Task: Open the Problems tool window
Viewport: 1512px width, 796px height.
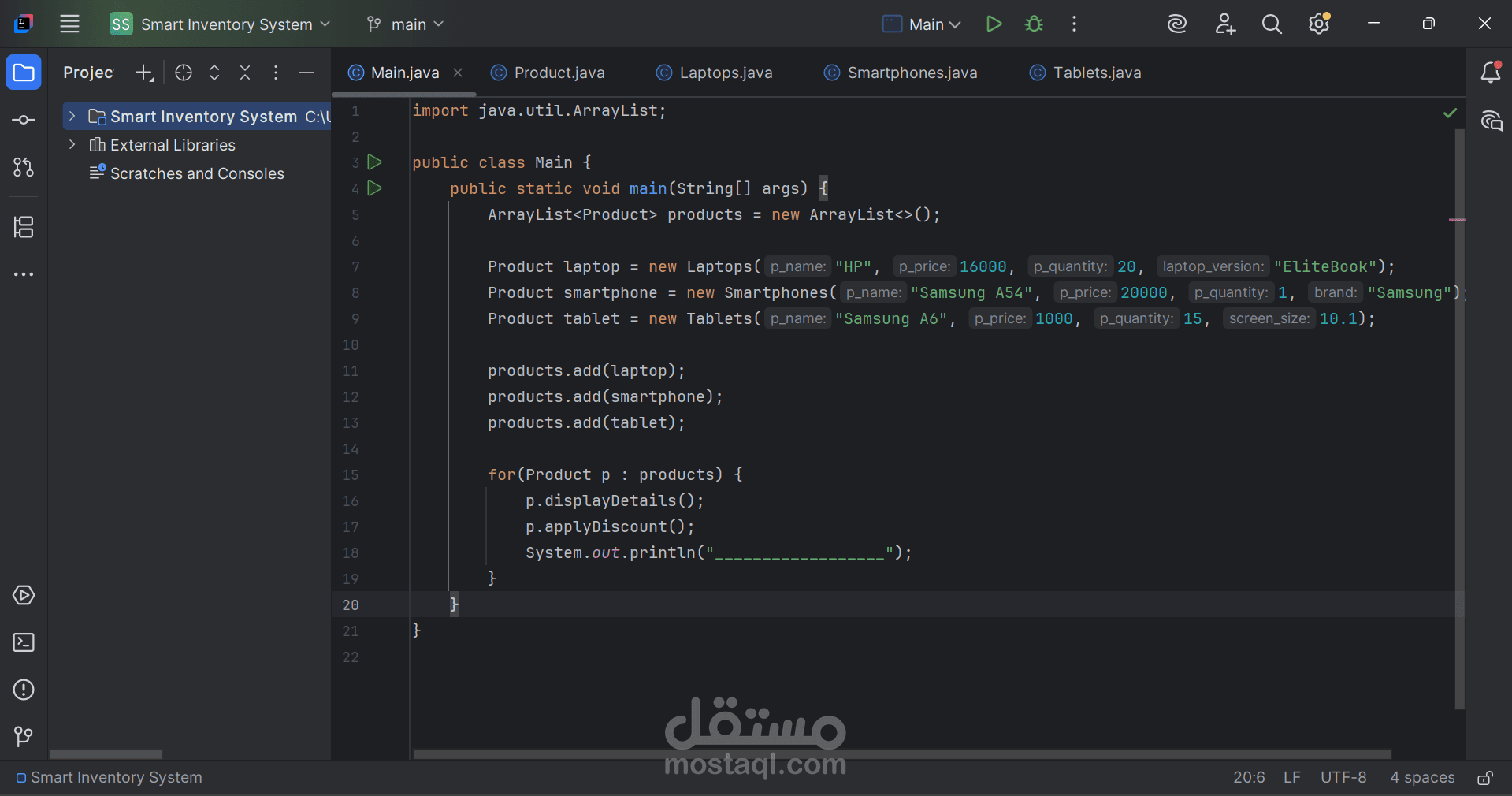Action: point(24,690)
